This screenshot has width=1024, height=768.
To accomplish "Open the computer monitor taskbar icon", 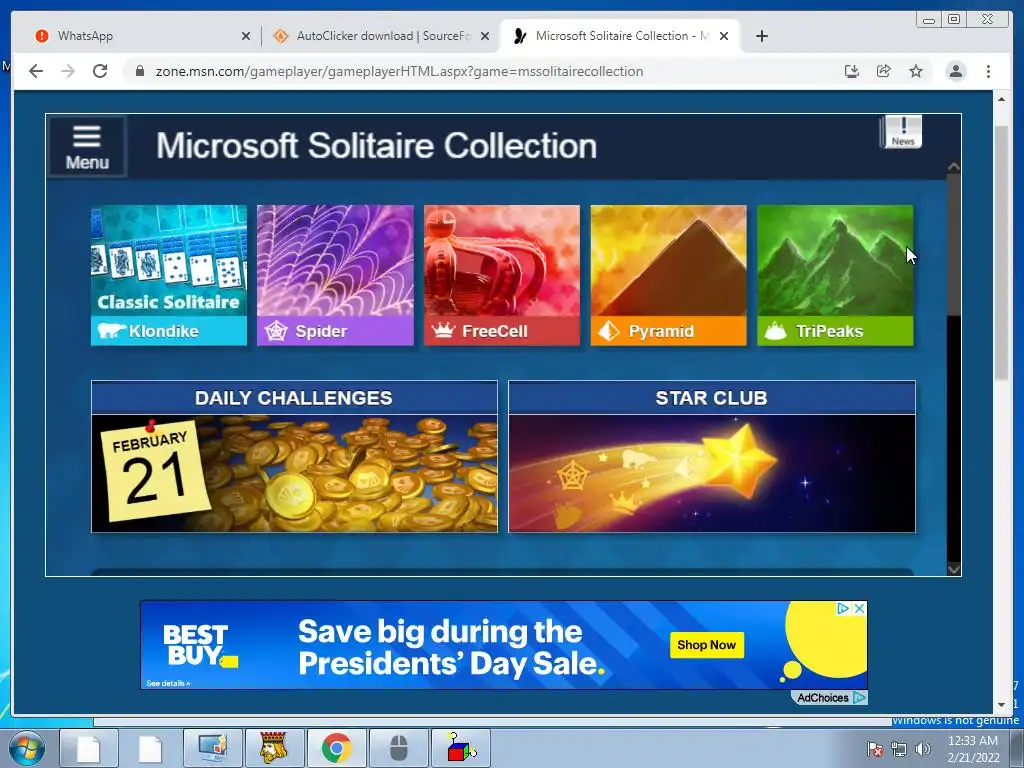I will click(212, 748).
